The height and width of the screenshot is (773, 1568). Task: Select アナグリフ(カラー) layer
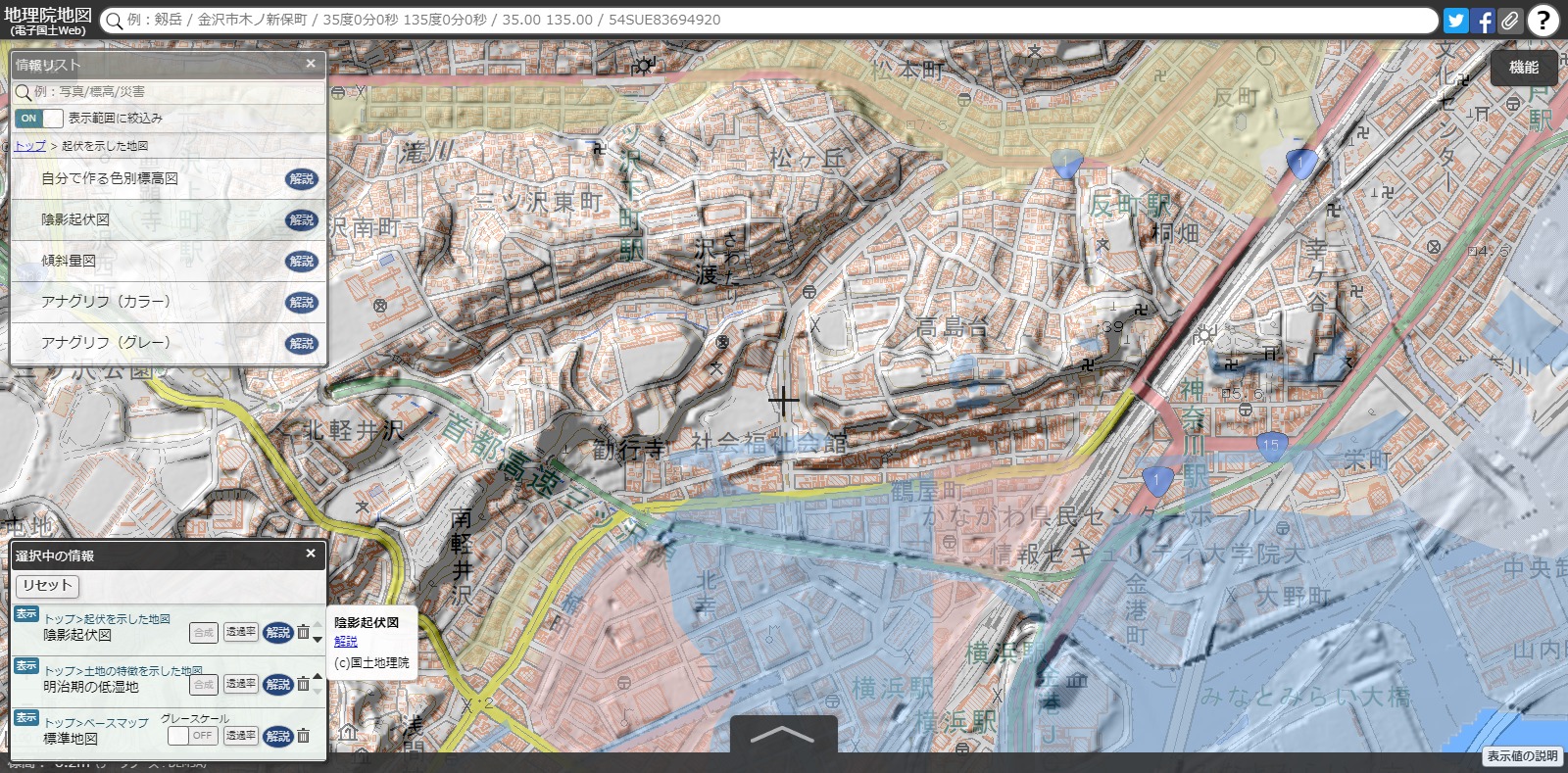(x=106, y=302)
